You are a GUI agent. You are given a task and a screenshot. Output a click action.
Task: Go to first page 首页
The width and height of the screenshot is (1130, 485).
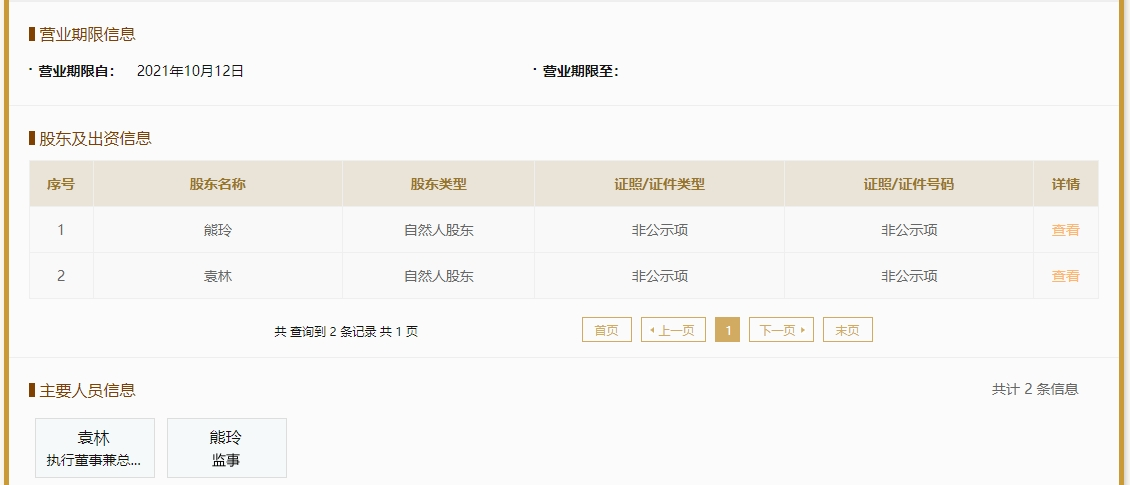pos(607,329)
